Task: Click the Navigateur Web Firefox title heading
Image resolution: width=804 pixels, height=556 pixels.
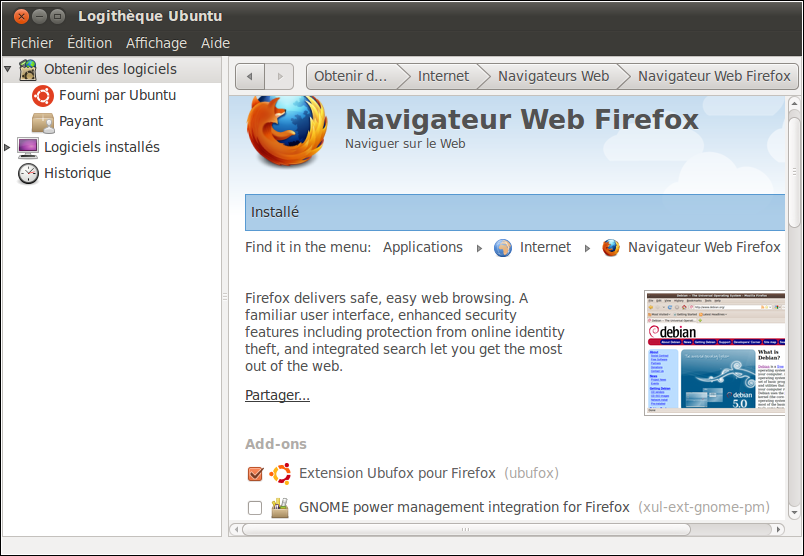Action: point(522,120)
